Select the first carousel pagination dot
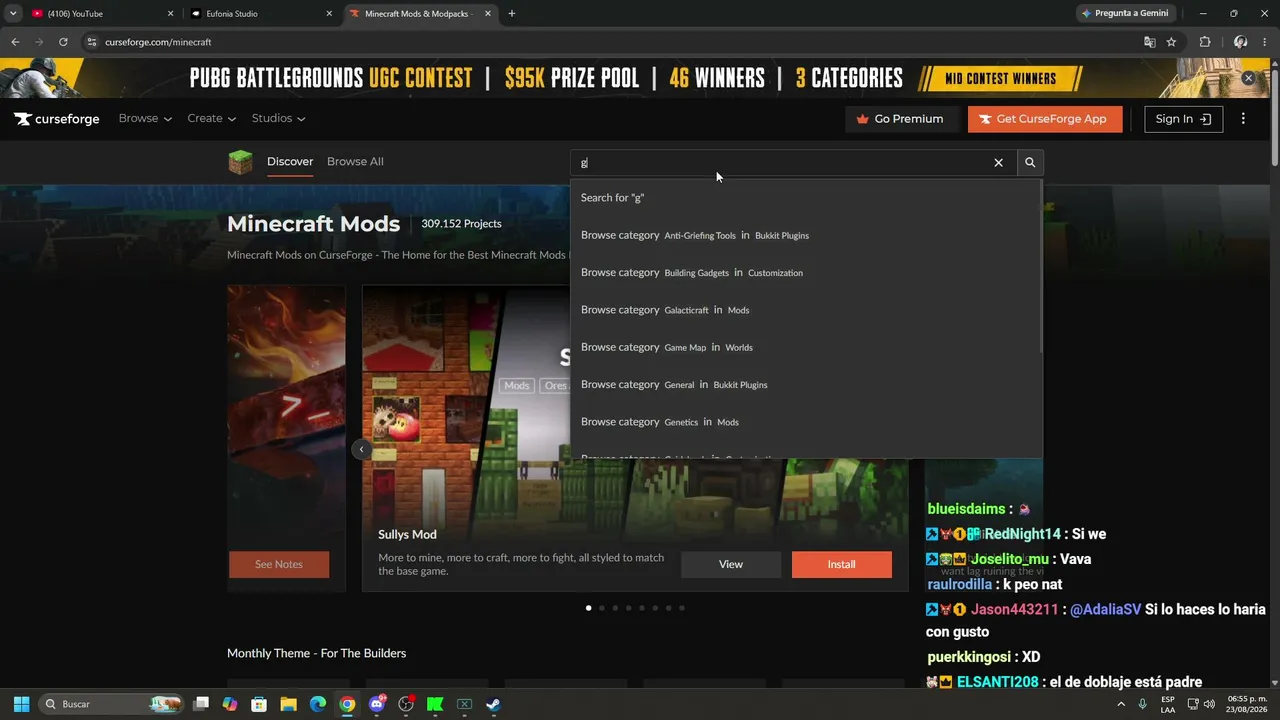1280x720 pixels. [588, 608]
